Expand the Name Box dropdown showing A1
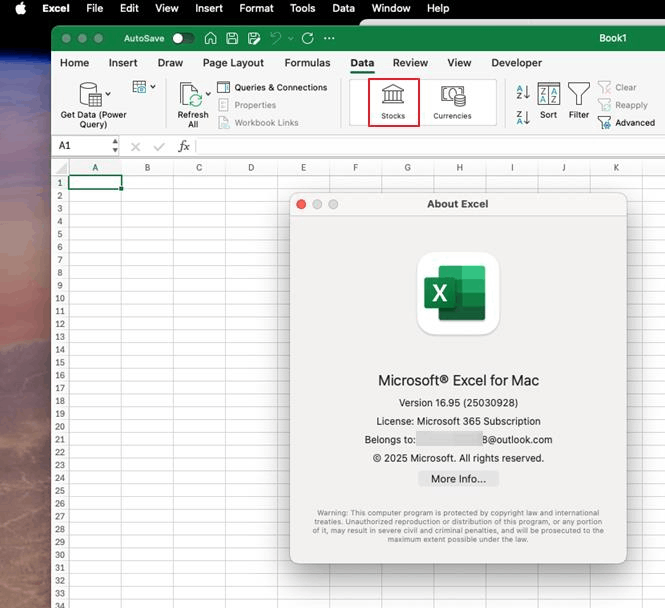Image resolution: width=665 pixels, height=608 pixels. coord(115,146)
